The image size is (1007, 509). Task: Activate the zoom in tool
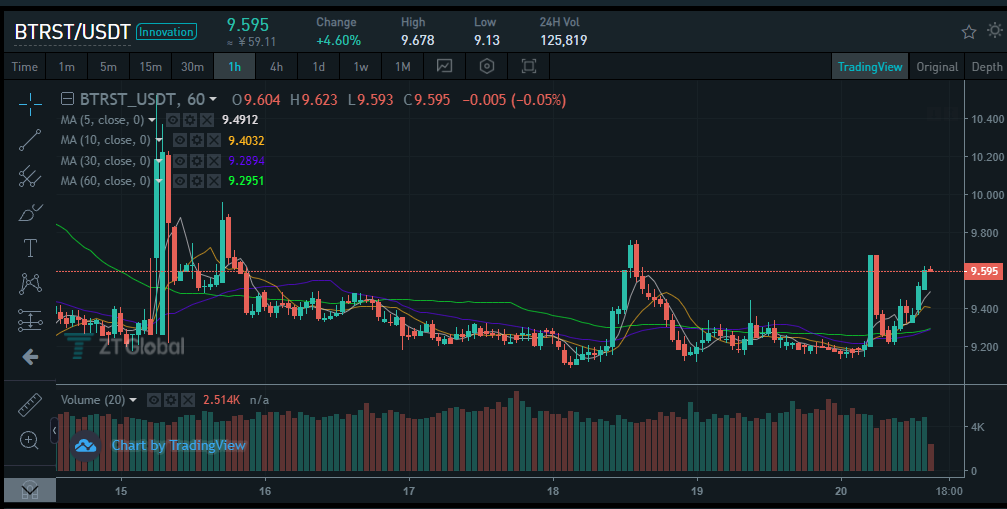(x=30, y=440)
